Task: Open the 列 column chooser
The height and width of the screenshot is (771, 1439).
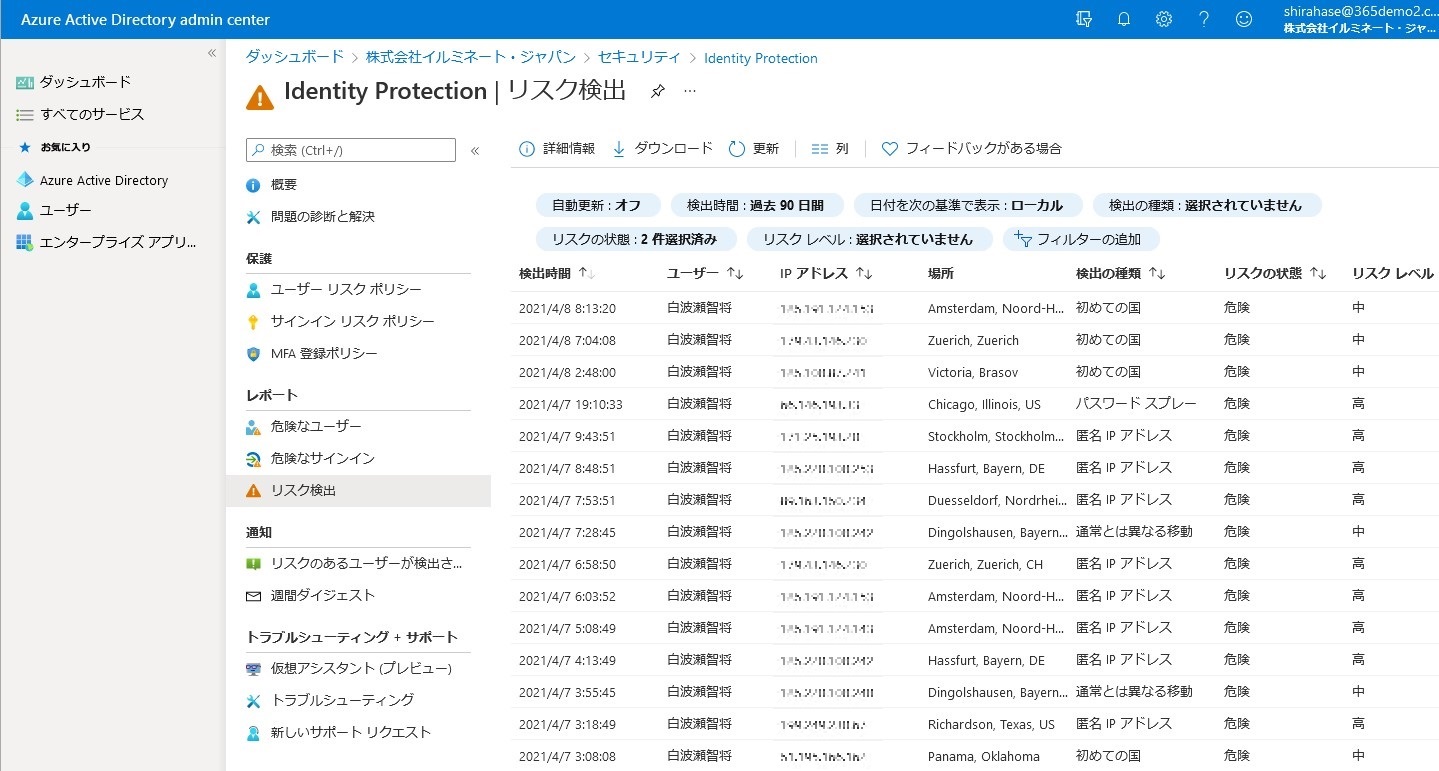Action: click(x=830, y=148)
